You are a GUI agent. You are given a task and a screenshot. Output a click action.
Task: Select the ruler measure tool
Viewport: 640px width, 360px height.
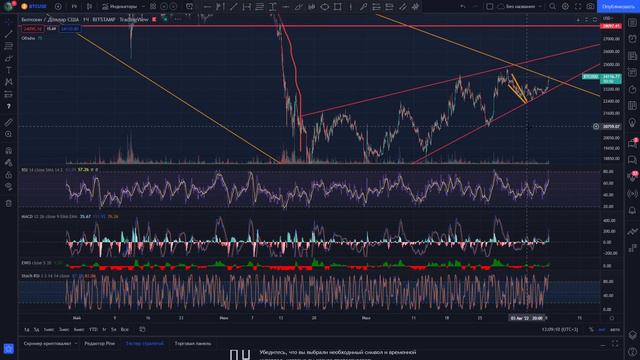[x=9, y=122]
